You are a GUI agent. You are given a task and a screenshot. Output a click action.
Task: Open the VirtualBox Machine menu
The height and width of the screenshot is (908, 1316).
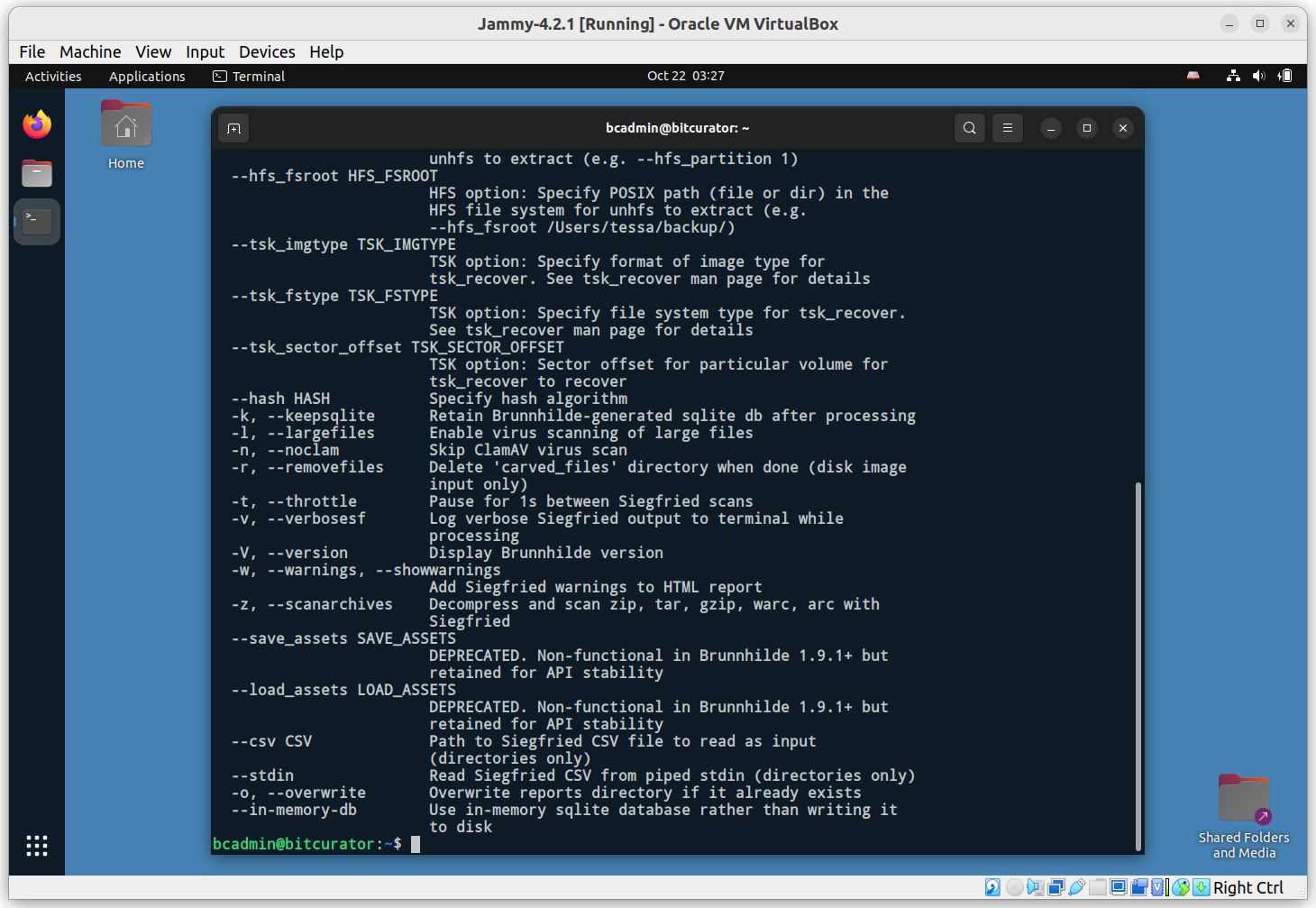pos(90,51)
